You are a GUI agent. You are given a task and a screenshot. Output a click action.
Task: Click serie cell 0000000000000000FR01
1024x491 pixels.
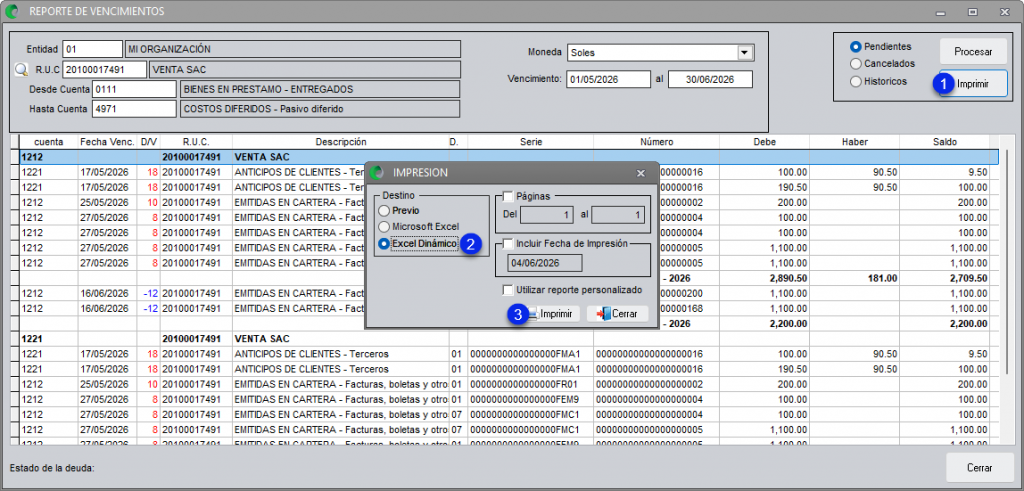[x=530, y=384]
